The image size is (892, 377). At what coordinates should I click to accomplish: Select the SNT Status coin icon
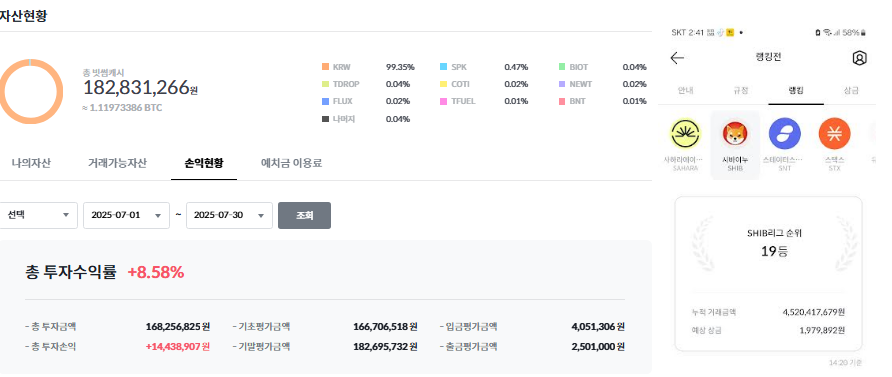[784, 134]
